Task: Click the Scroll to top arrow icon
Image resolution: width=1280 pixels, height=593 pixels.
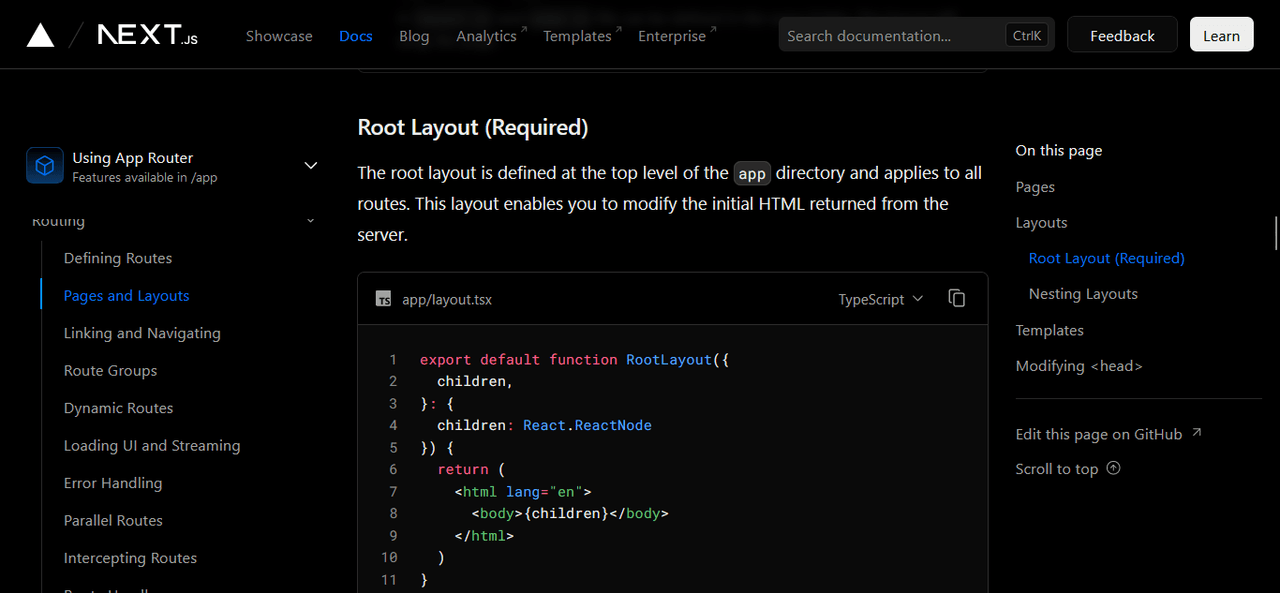Action: tap(1114, 468)
